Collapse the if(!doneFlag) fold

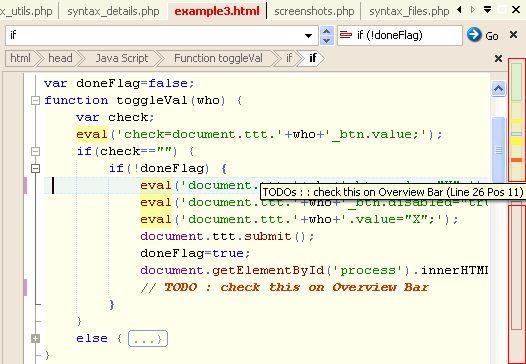pyautogui.click(x=35, y=168)
